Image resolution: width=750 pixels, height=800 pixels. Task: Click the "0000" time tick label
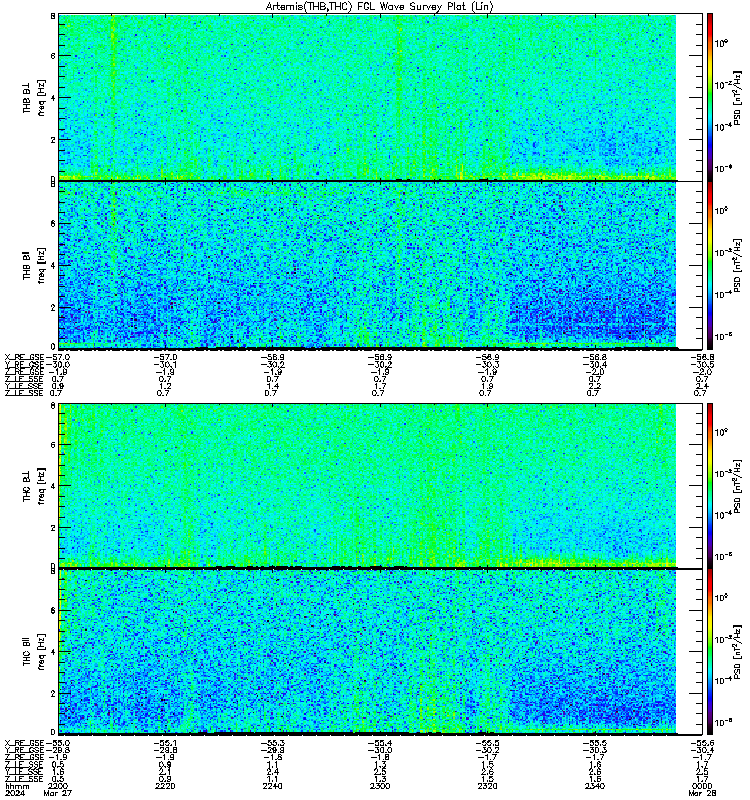click(x=702, y=786)
